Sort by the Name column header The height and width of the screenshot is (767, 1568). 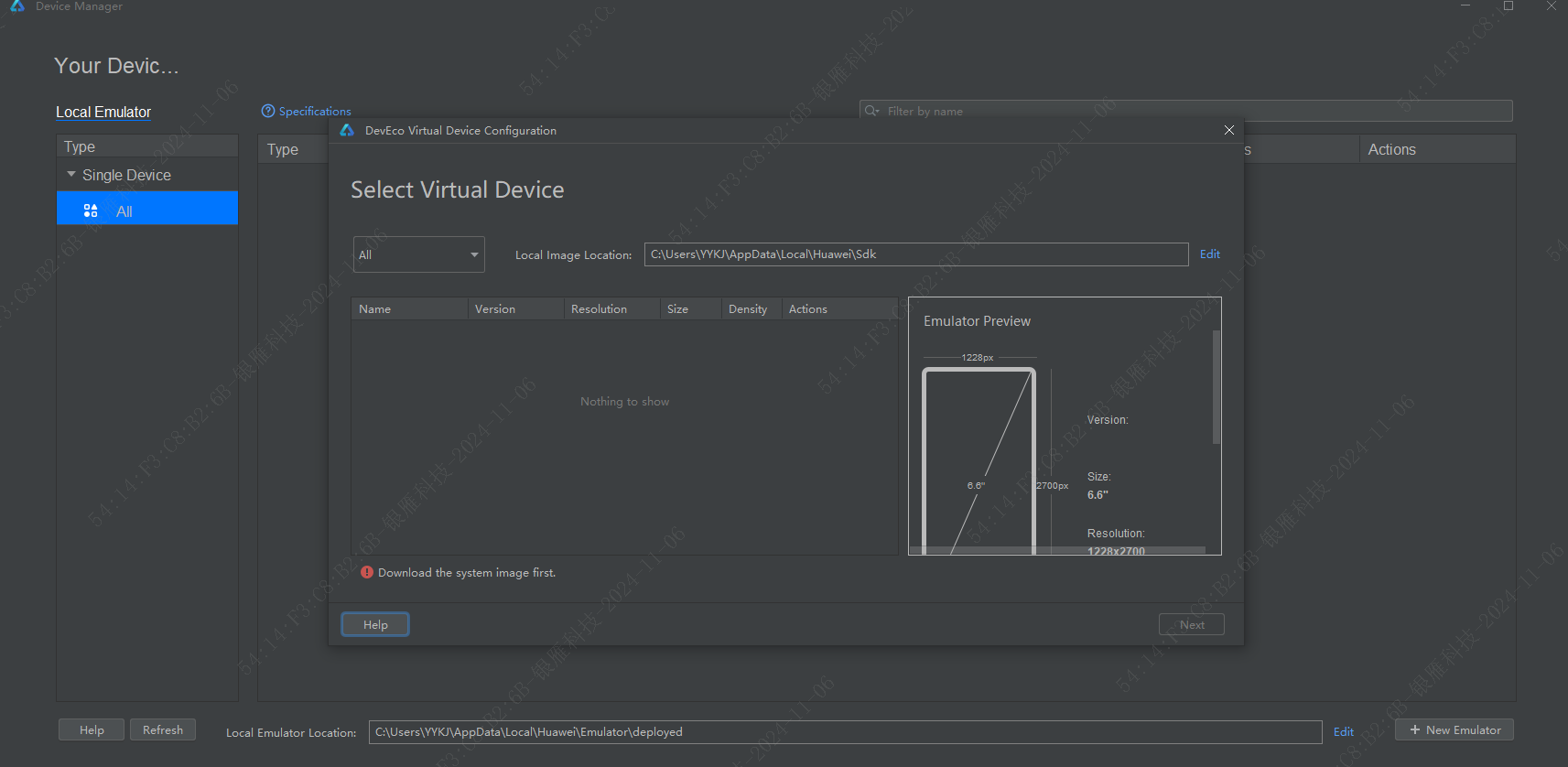click(409, 308)
